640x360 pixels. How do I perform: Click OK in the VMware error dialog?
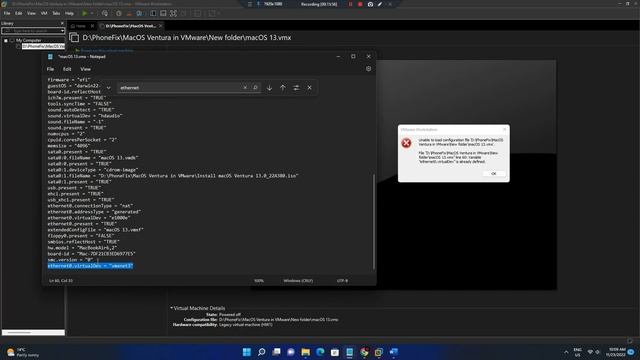[493, 173]
